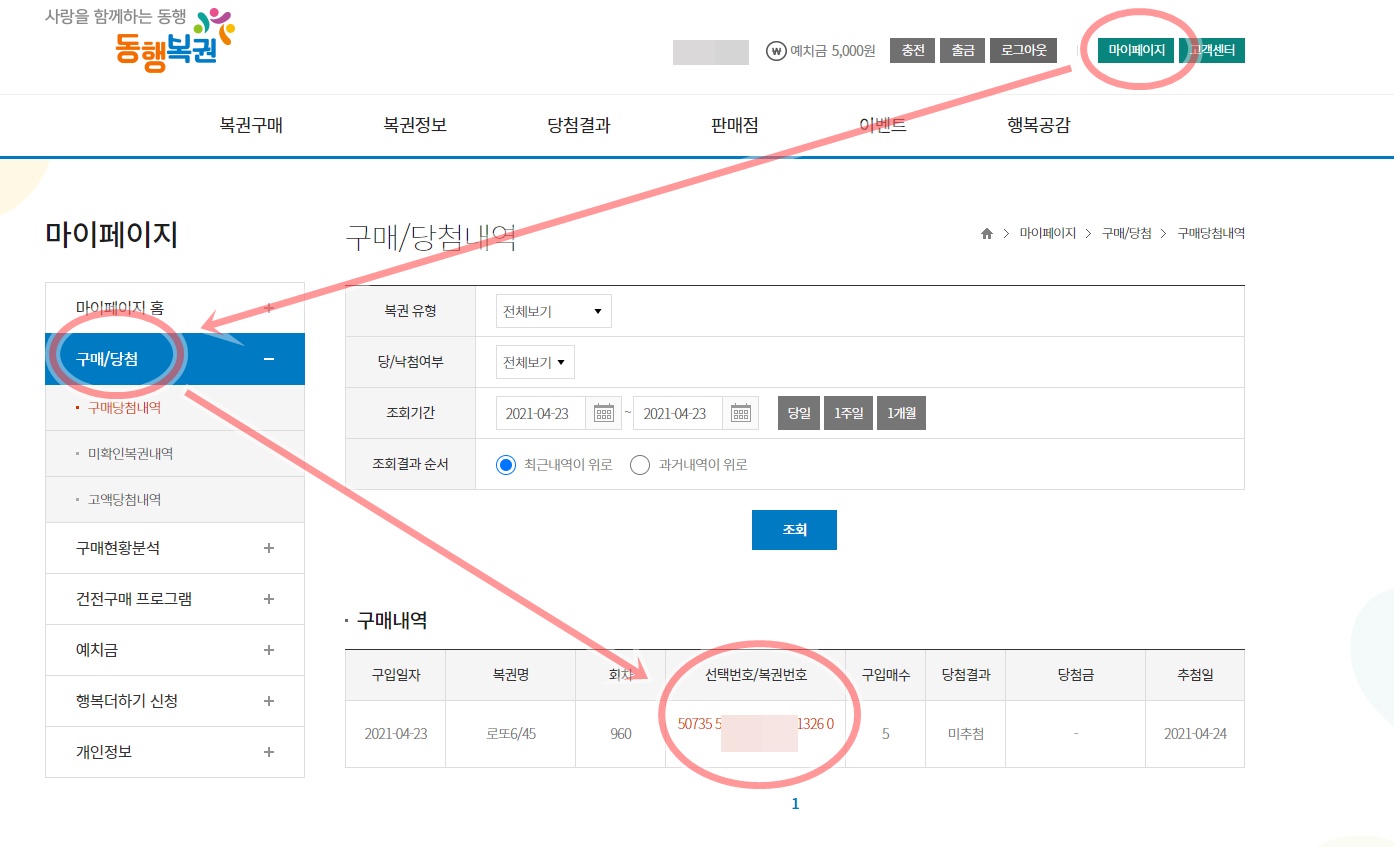Set period with 1개월 button
This screenshot has height=847, width=1394.
(x=901, y=413)
